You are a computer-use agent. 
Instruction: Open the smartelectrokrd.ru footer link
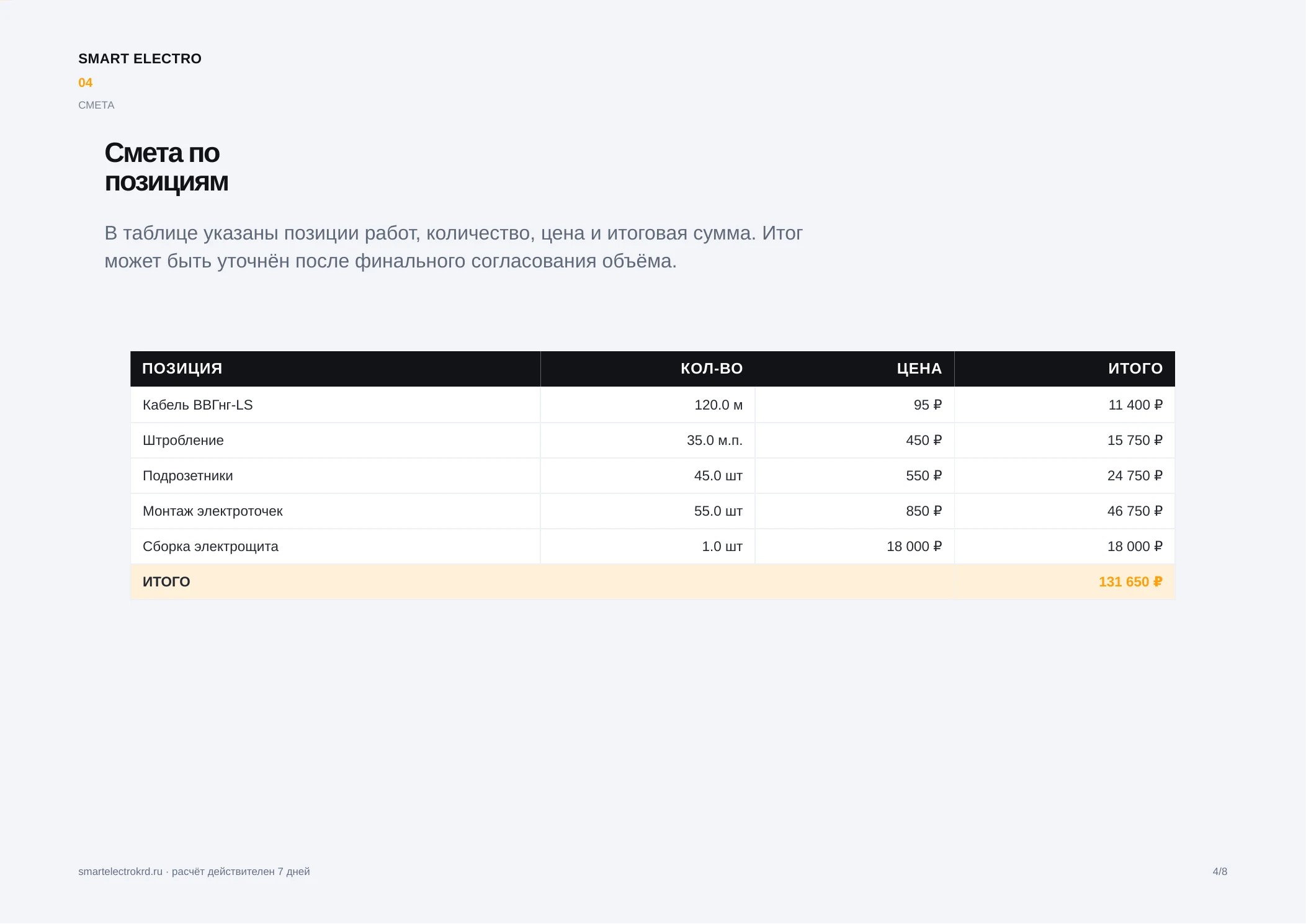120,872
